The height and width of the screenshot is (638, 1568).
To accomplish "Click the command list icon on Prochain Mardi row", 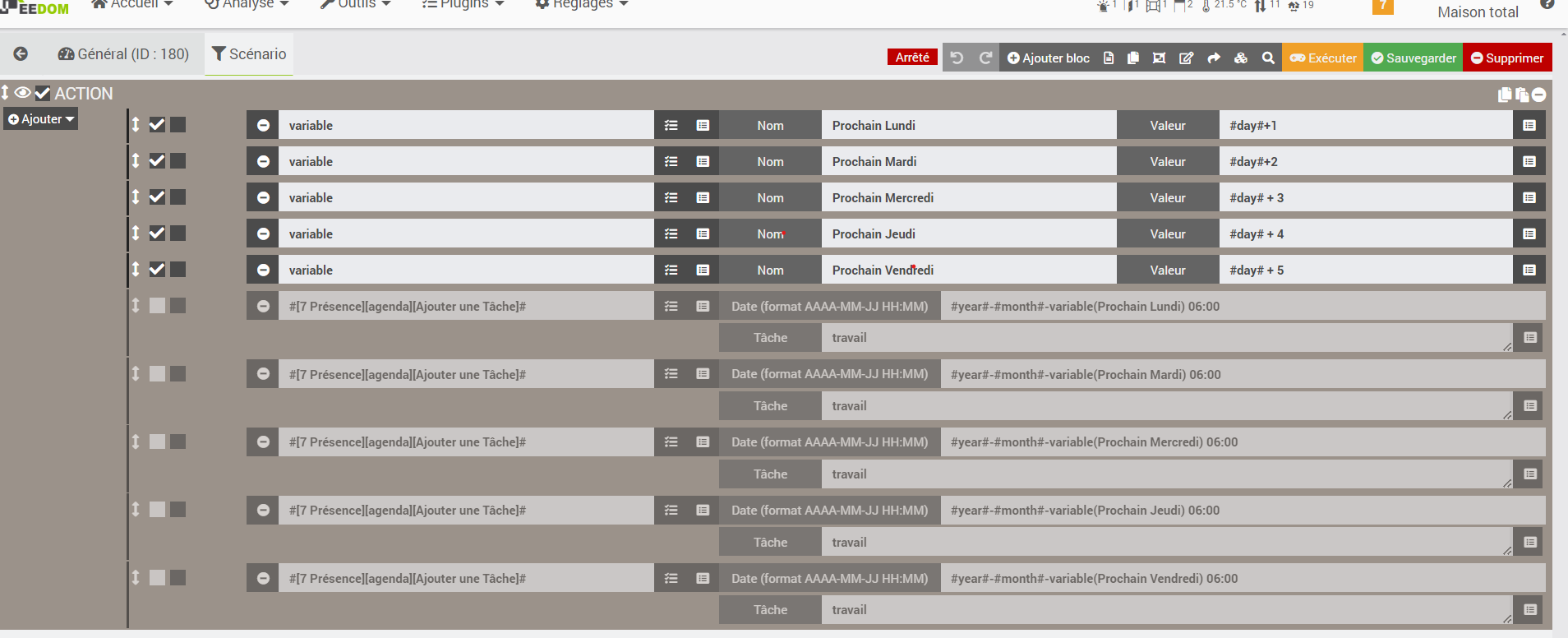I will [703, 161].
